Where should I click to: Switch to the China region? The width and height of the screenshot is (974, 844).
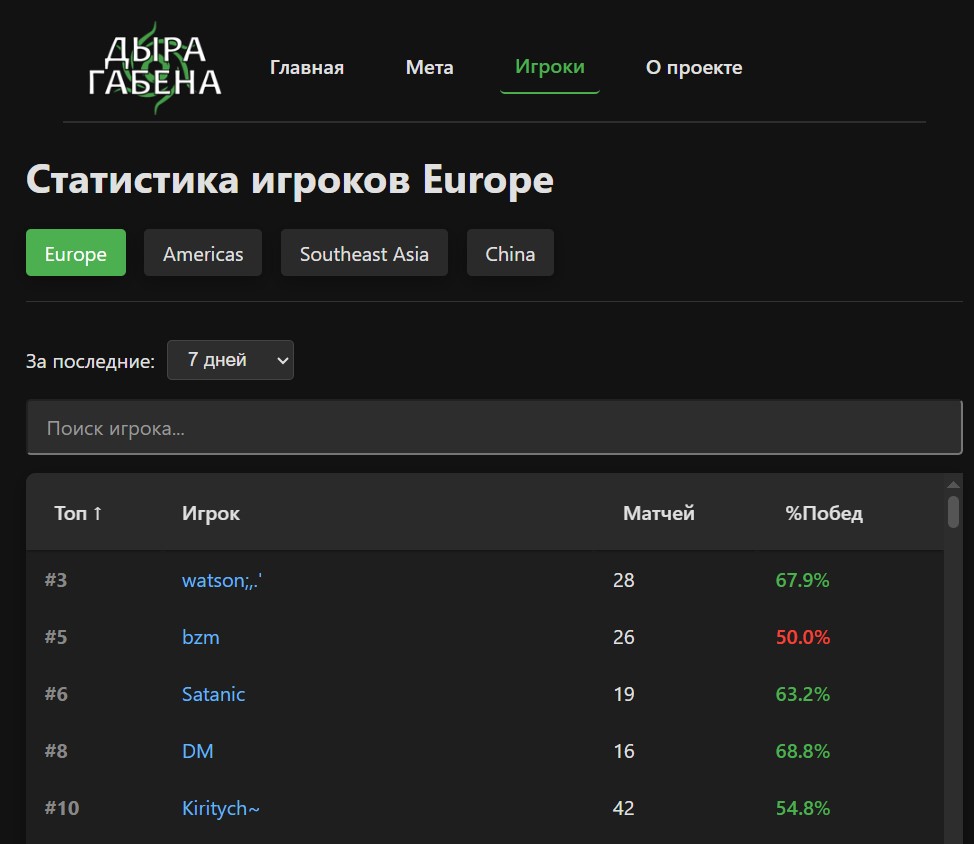click(510, 253)
